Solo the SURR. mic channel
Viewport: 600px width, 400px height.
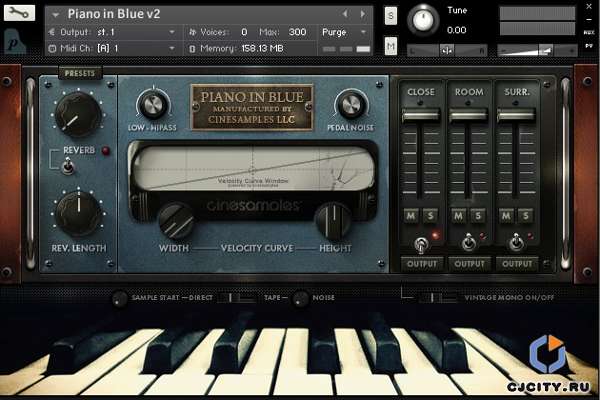[525, 216]
